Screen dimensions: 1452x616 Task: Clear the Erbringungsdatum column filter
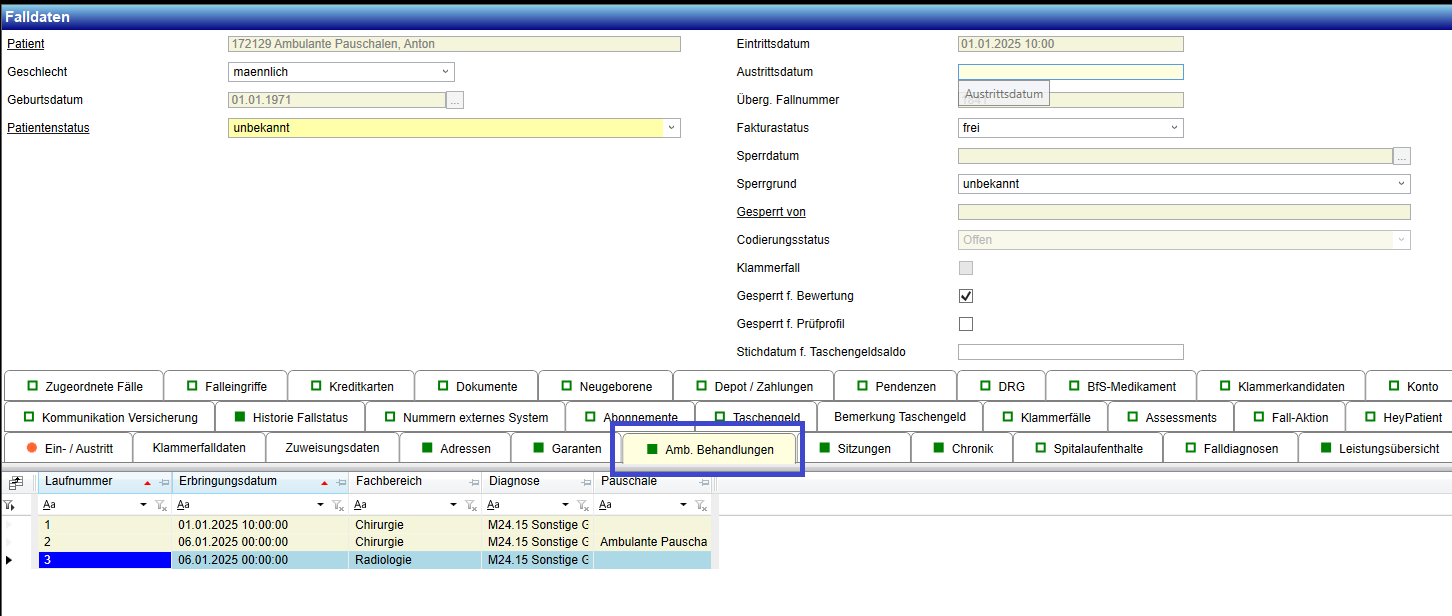[x=337, y=506]
